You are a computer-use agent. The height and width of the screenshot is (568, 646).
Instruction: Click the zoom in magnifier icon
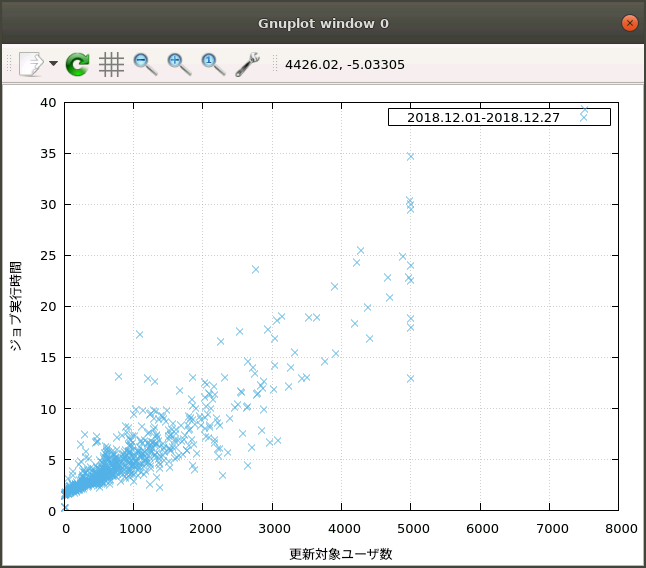pos(179,65)
